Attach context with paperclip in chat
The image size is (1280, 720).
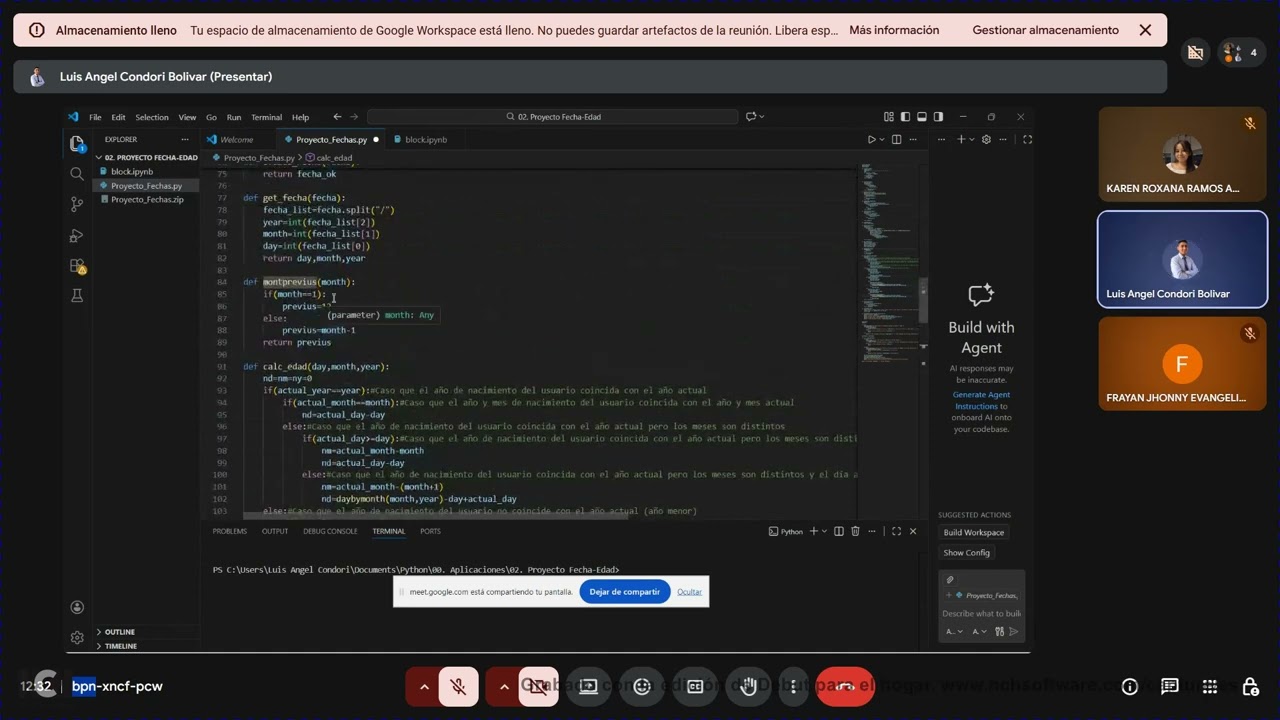point(950,580)
